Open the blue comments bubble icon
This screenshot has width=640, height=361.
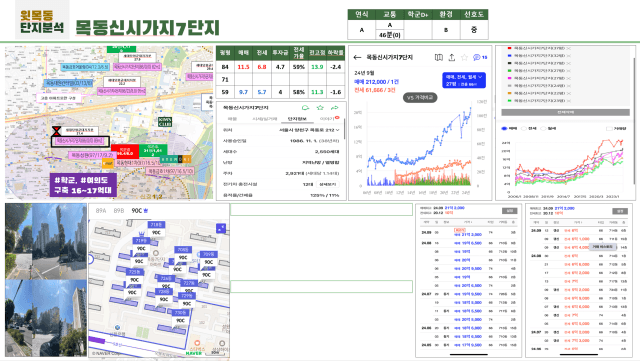(477, 58)
